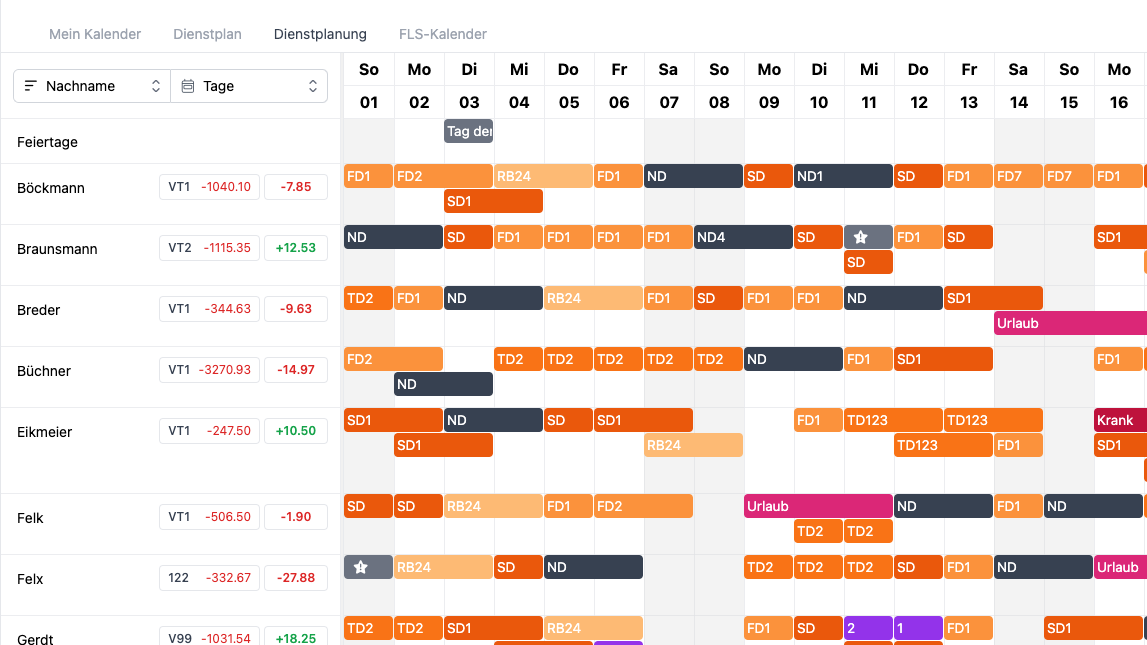Expand the Nachname sort dropdown chevron
The height and width of the screenshot is (645, 1147).
(156, 86)
